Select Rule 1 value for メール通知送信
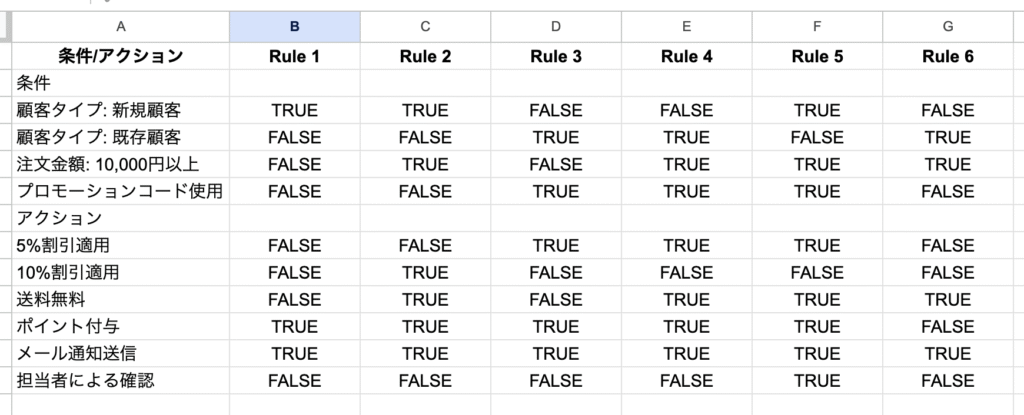Viewport: 1024px width, 415px height. (x=294, y=353)
